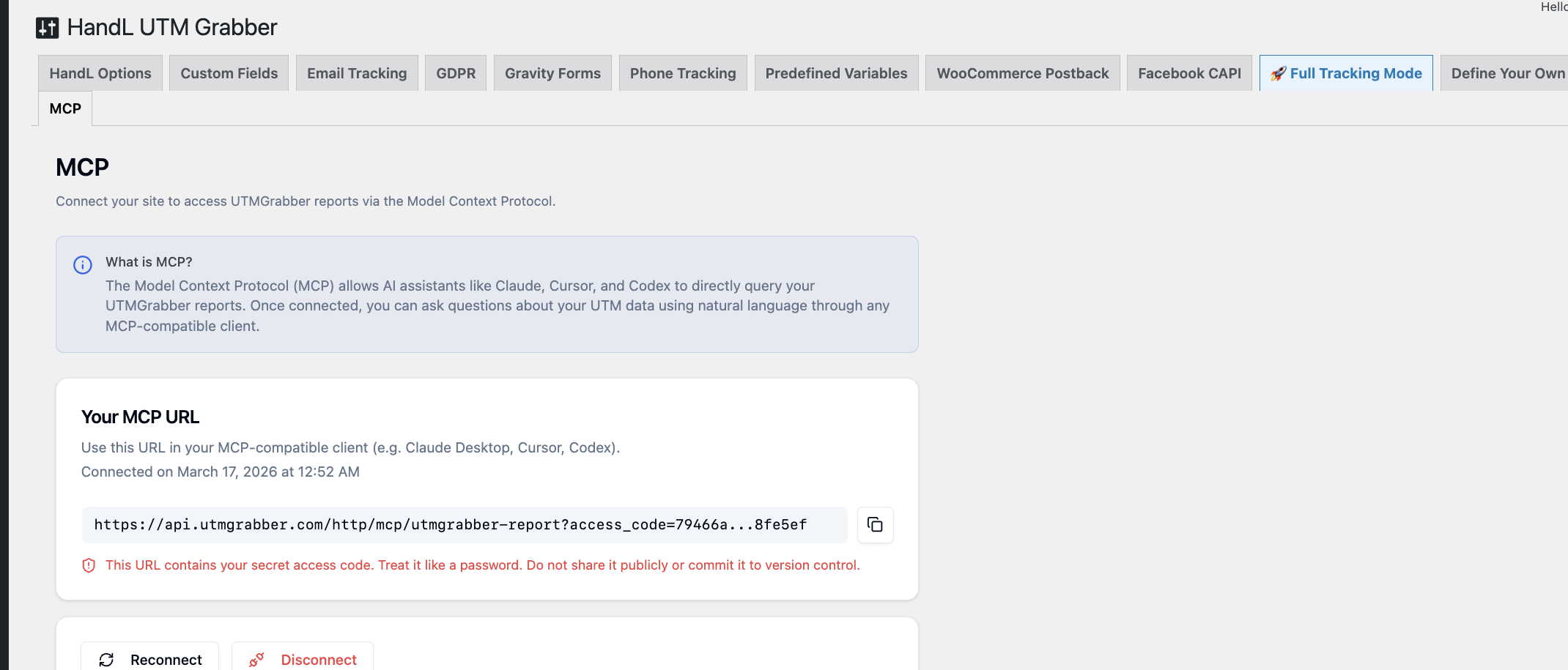
Task: Click the red shield warning icon
Action: [x=89, y=565]
